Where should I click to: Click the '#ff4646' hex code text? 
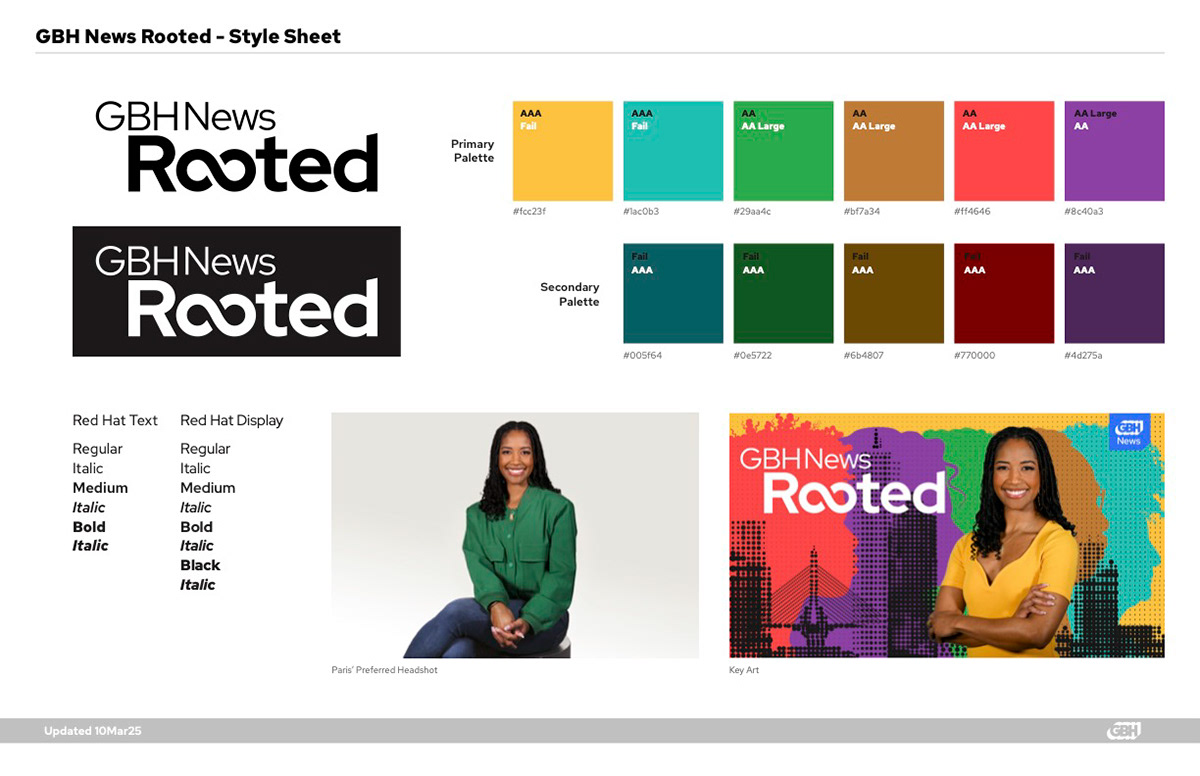tap(972, 212)
